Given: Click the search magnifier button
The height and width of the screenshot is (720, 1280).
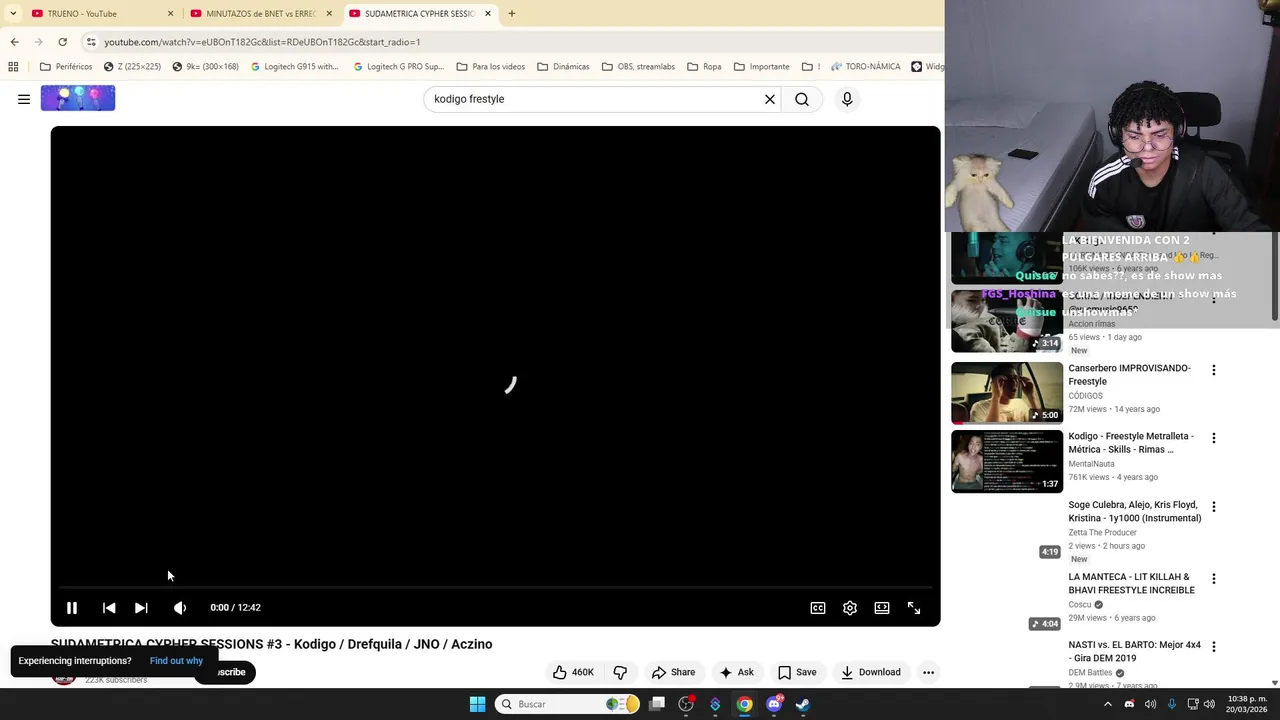Looking at the screenshot, I should tap(802, 99).
